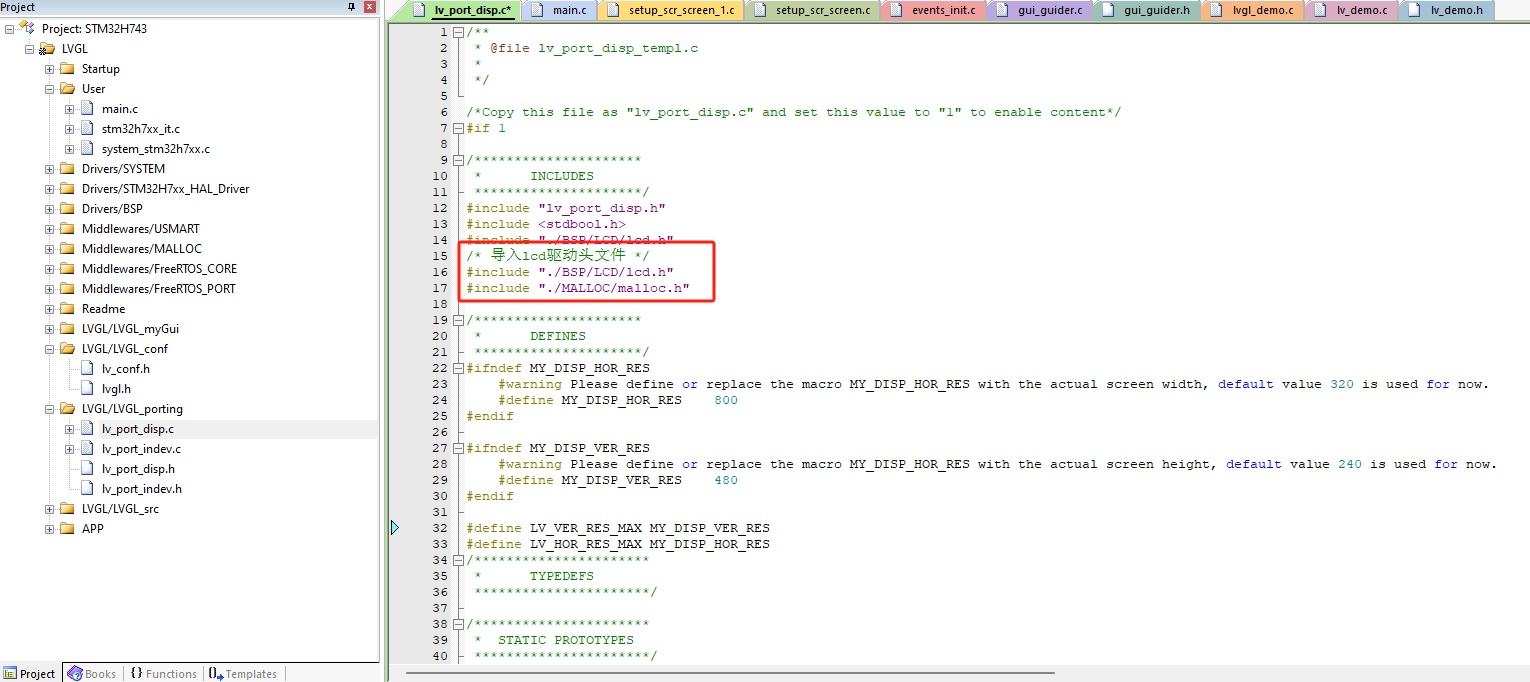Click the system_stm32h7xx.c file icon

[x=87, y=148]
